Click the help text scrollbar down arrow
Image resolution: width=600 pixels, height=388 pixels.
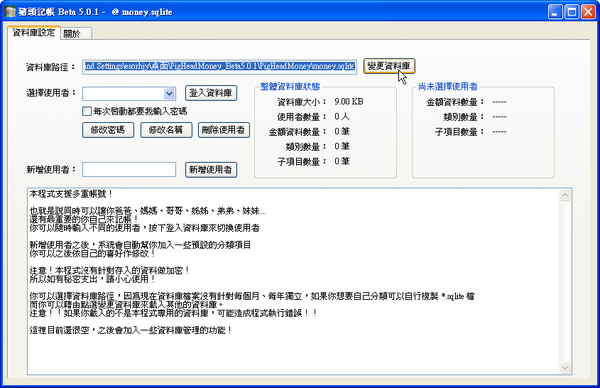565,368
